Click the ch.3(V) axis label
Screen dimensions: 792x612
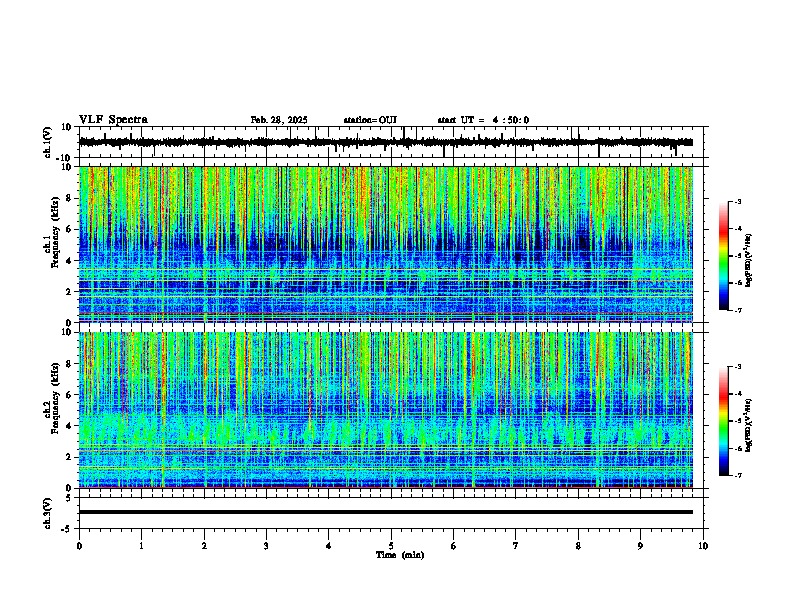click(x=48, y=514)
